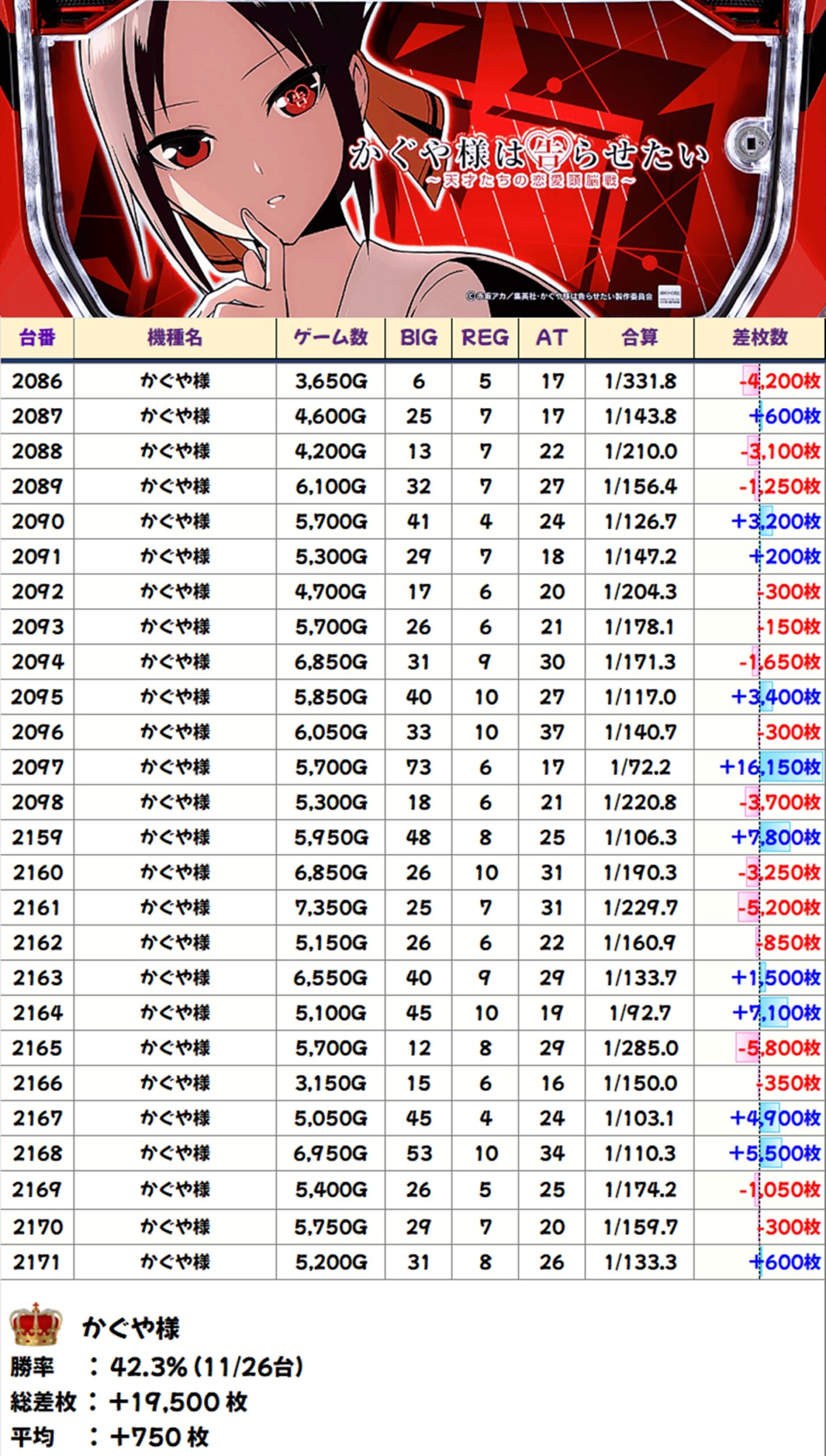This screenshot has width=826, height=1456.
Task: Select machine number 2086 cell
Action: point(37,381)
